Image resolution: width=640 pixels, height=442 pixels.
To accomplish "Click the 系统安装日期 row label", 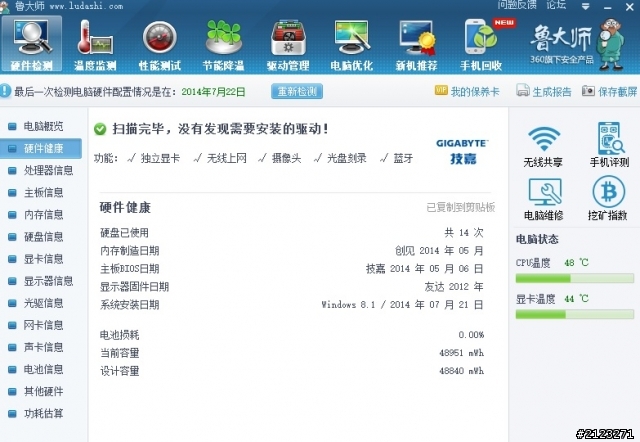I will click(x=129, y=304).
